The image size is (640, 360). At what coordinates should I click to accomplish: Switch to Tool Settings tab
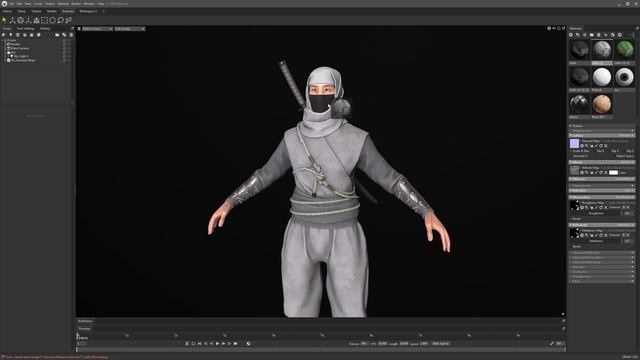coord(25,29)
